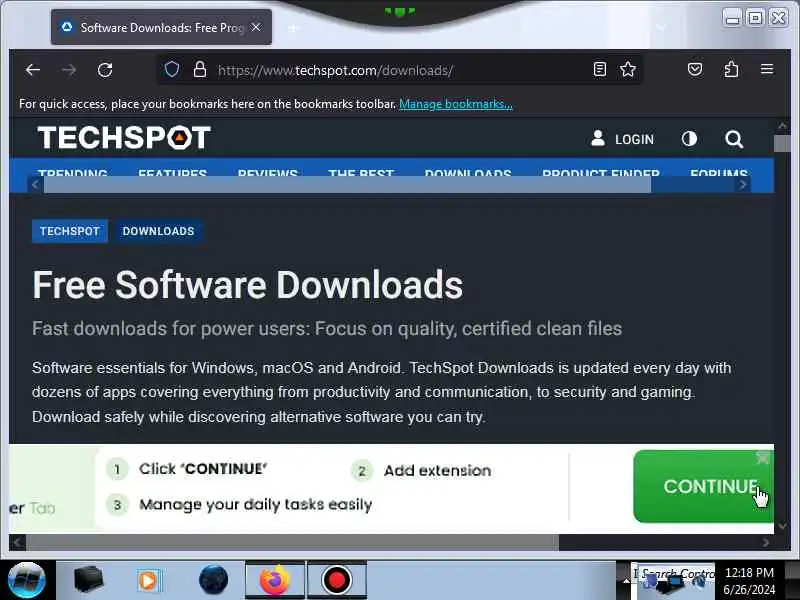
Task: Click the site security padlock icon
Action: [200, 69]
